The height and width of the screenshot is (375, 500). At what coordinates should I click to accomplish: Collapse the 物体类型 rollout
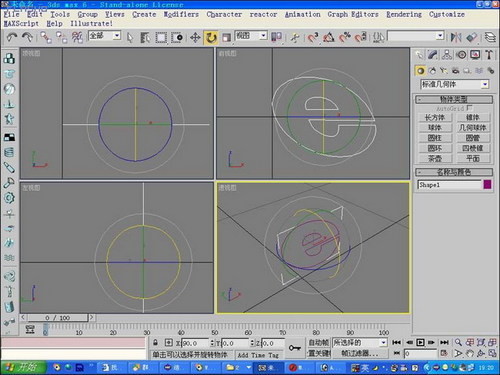click(x=454, y=99)
